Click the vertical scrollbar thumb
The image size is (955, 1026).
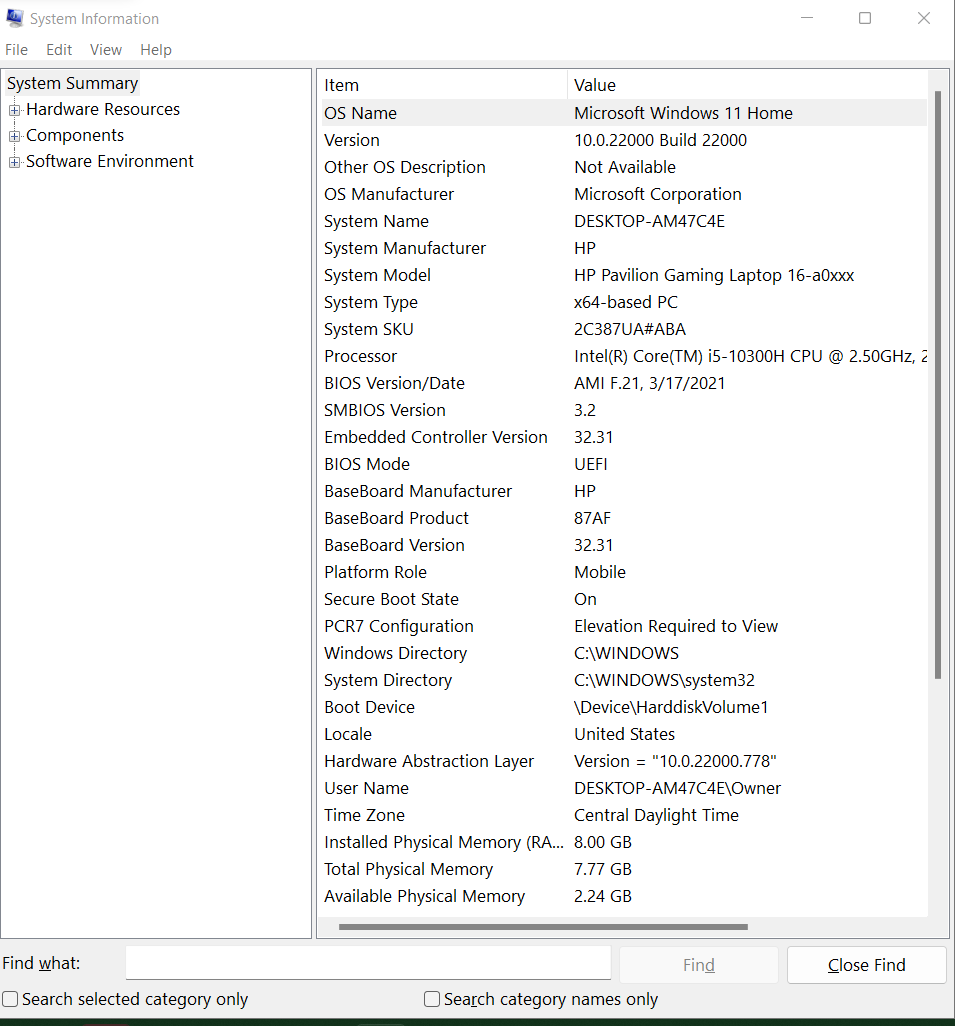(938, 380)
